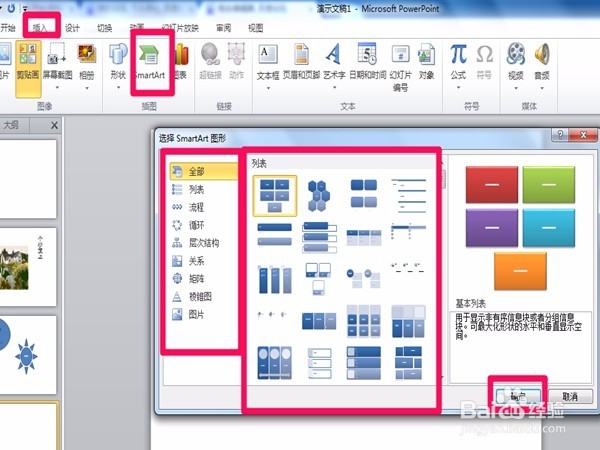
Task: Click the 页眉和页脚 header footer icon
Action: (301, 62)
